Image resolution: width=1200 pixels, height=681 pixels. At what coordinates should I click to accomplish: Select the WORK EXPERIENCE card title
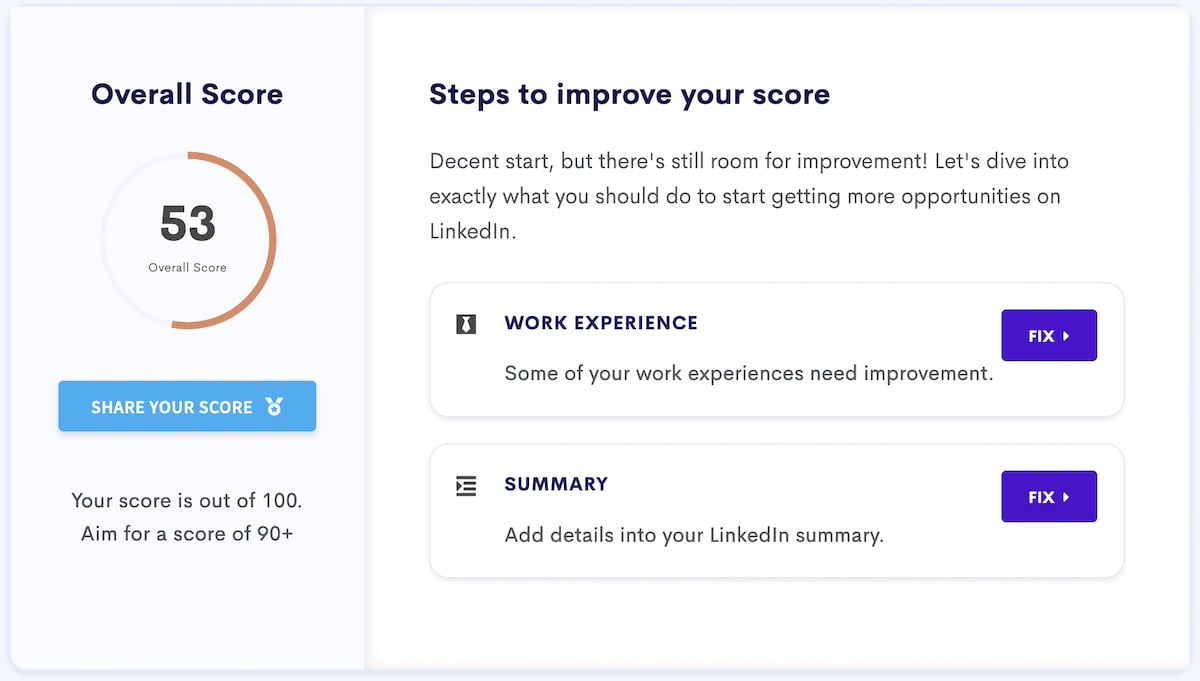pyautogui.click(x=601, y=323)
